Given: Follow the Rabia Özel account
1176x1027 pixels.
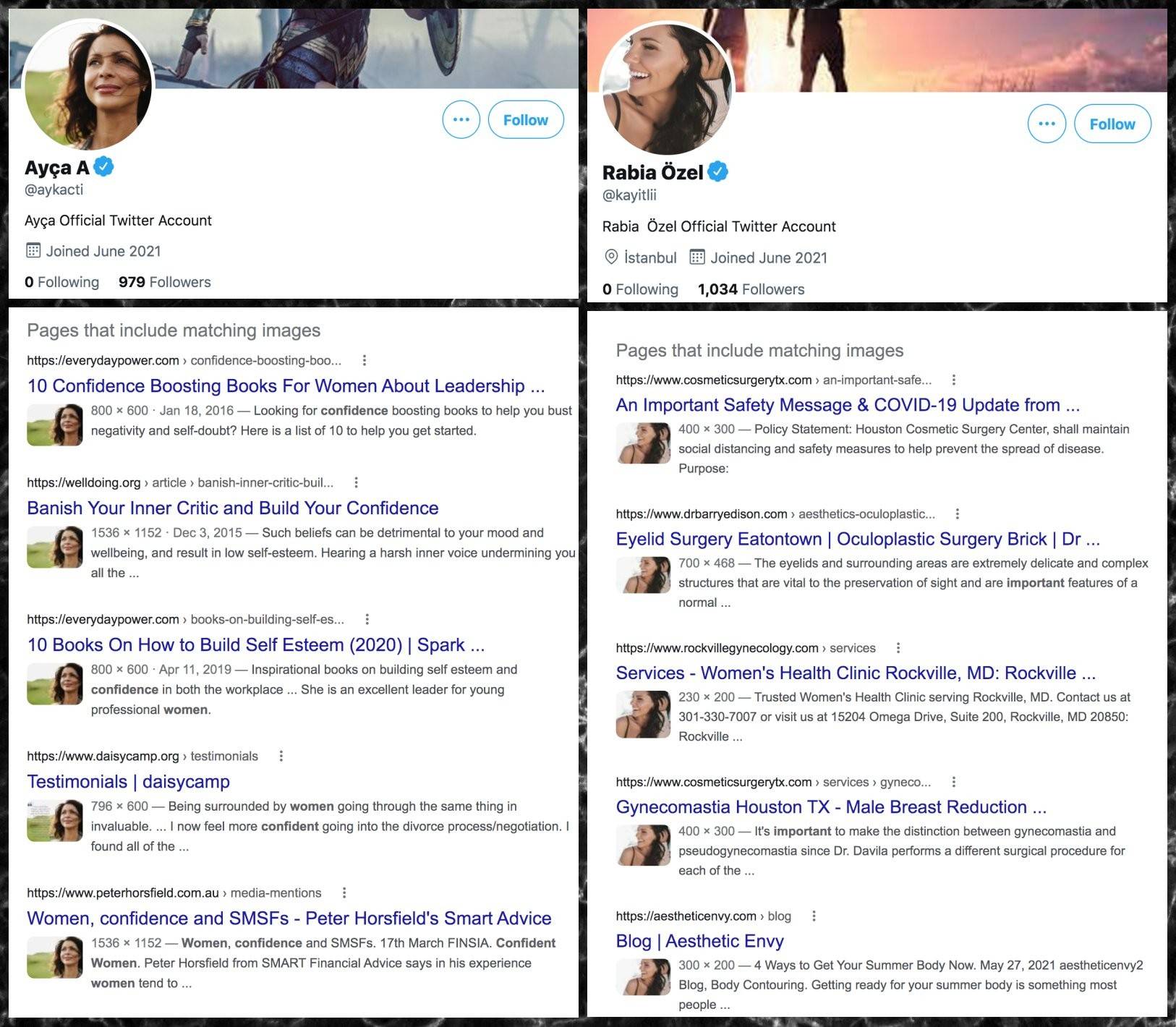Looking at the screenshot, I should click(x=1112, y=124).
